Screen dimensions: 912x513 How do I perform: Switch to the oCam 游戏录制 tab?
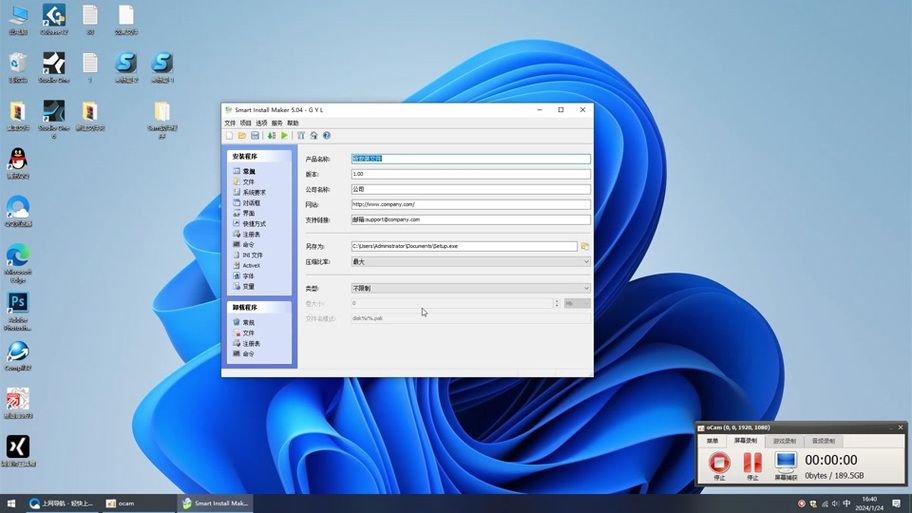coord(785,441)
